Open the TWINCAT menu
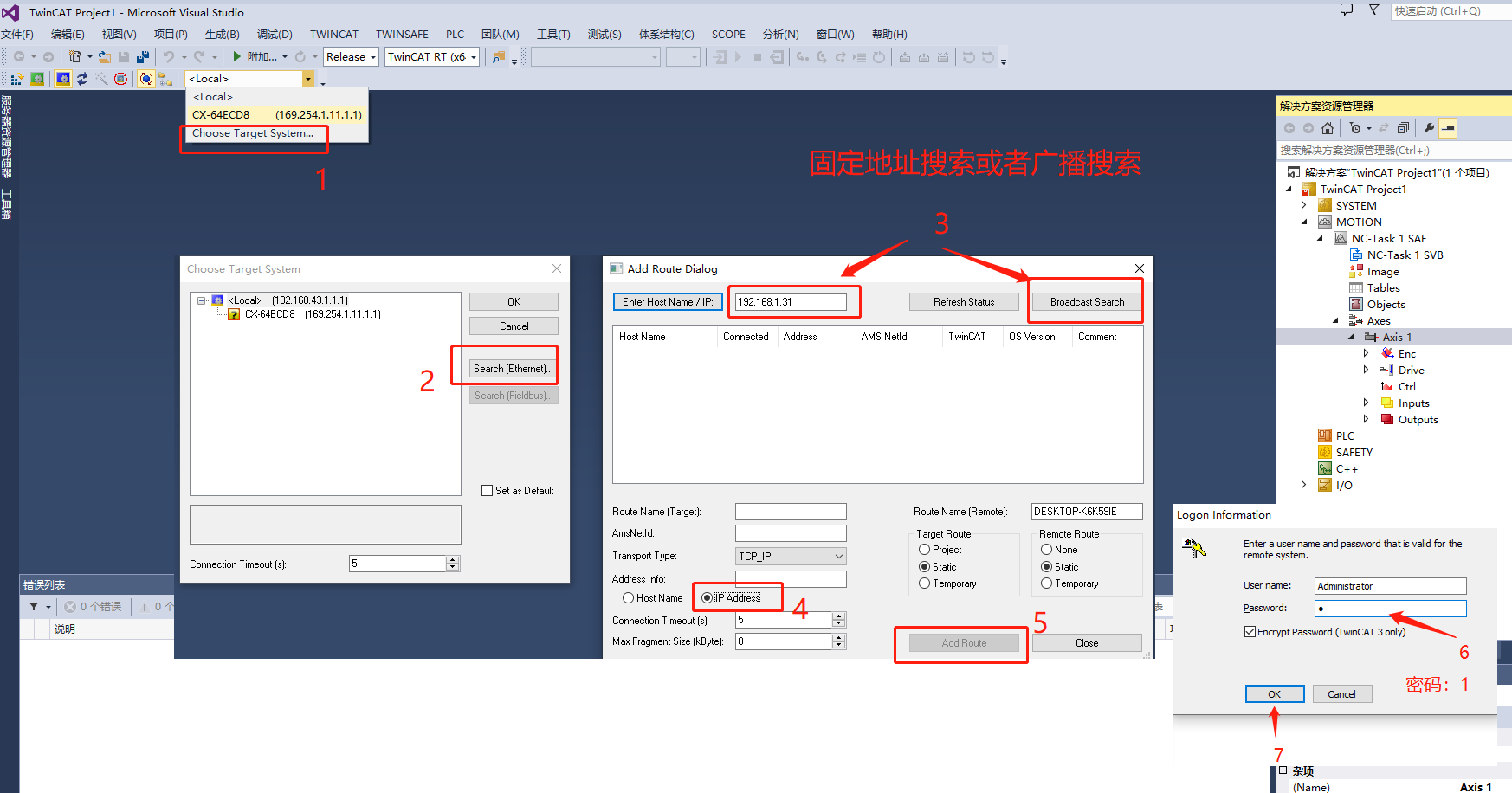 click(x=334, y=35)
